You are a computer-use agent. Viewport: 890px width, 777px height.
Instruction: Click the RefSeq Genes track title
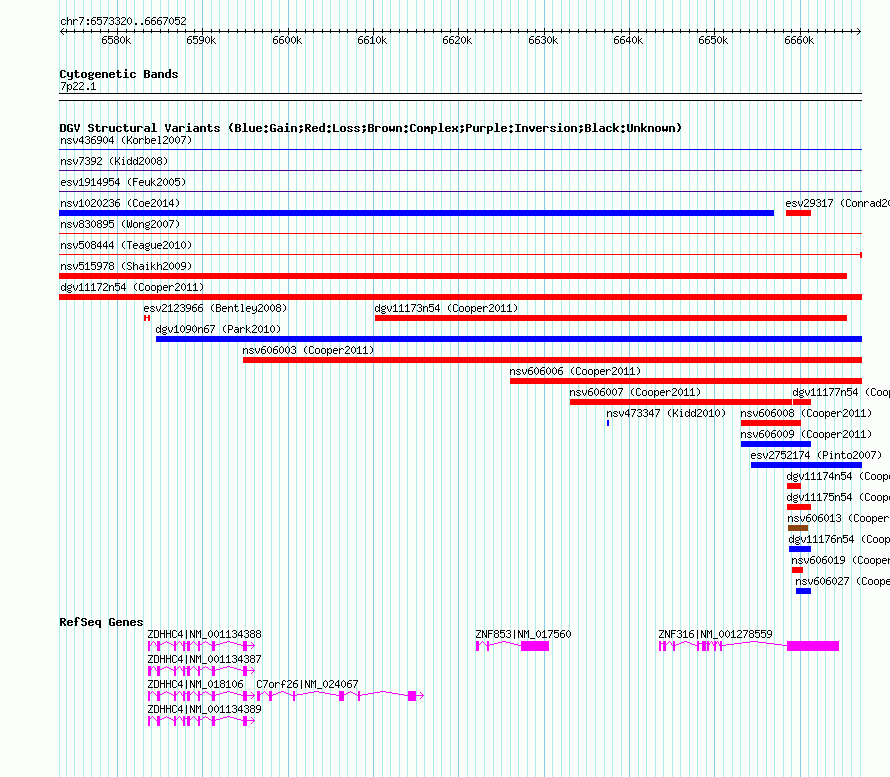point(101,622)
